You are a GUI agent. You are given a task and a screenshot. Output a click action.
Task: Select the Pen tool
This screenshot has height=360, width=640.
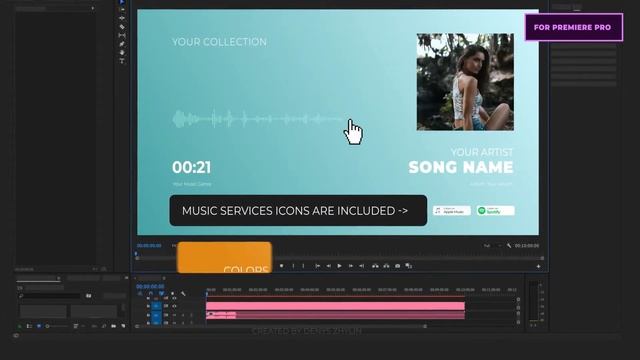coord(122,44)
